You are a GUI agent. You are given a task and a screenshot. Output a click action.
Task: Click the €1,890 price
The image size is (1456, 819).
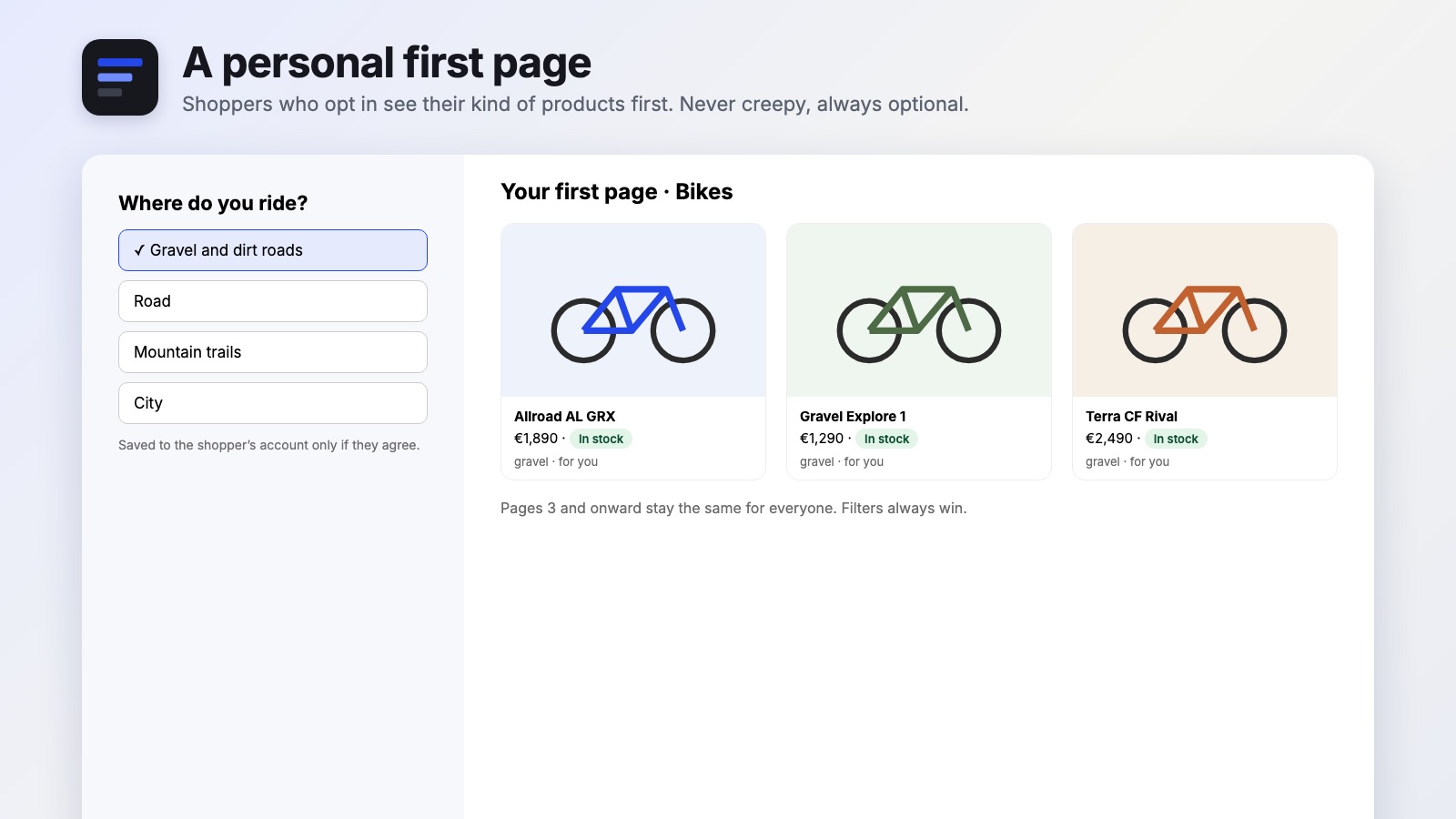coord(536,439)
